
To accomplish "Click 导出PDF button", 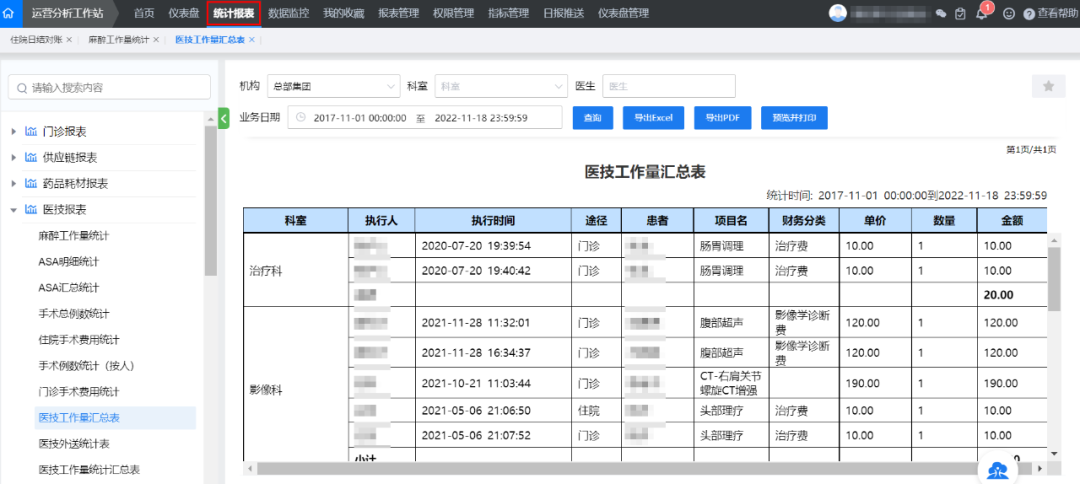I will click(x=722, y=118).
